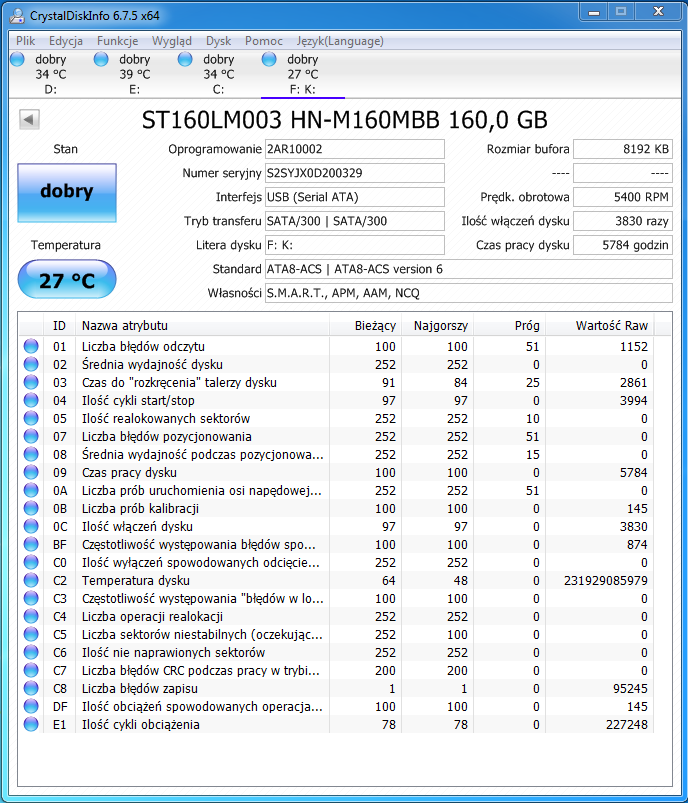688x803 pixels.
Task: Click status icon of attribute 0C row
Action: pos(31,526)
